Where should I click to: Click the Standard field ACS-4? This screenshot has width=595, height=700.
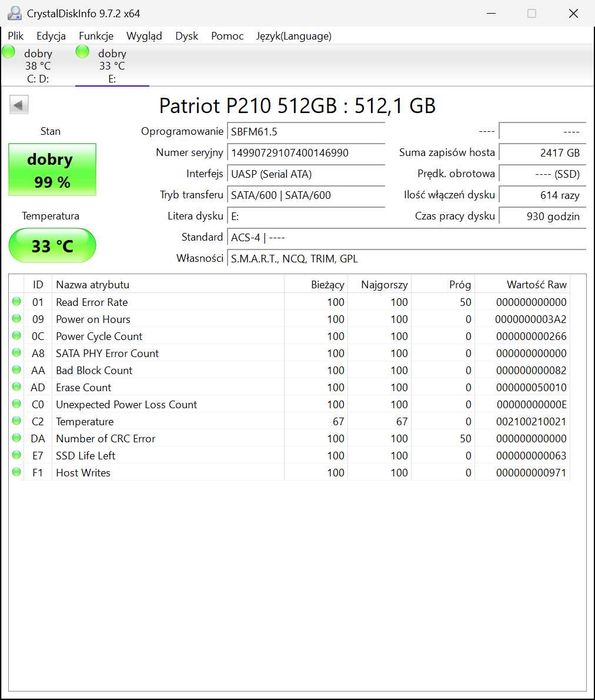407,238
